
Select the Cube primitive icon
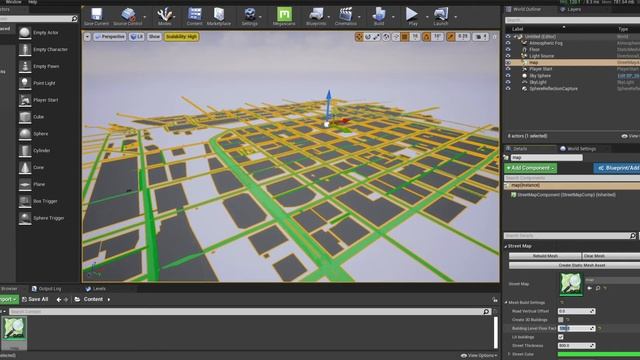click(25, 117)
